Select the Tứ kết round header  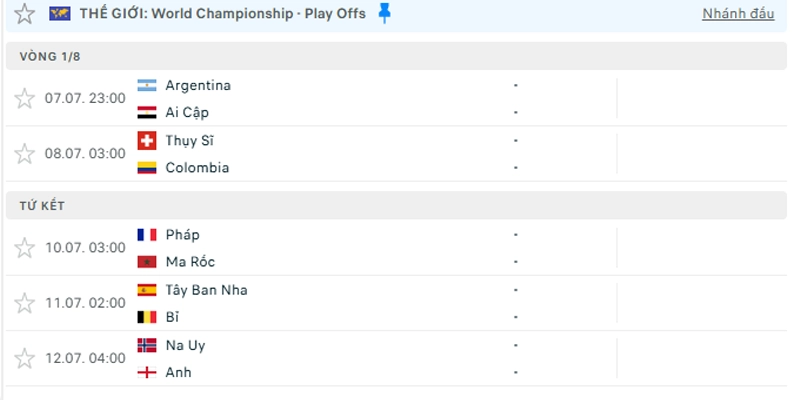click(x=396, y=206)
